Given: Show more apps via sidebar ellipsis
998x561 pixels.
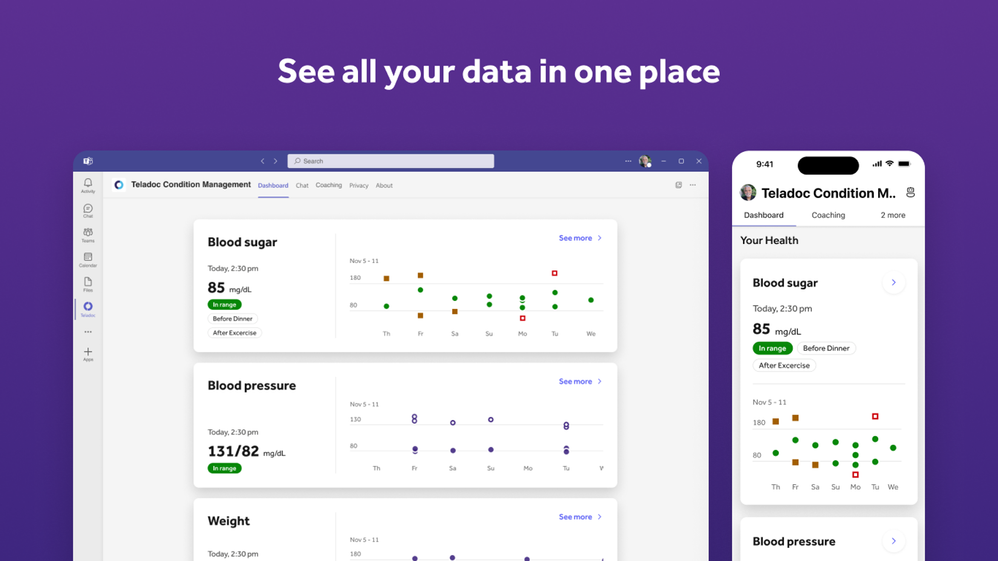Looking at the screenshot, I should pos(88,332).
